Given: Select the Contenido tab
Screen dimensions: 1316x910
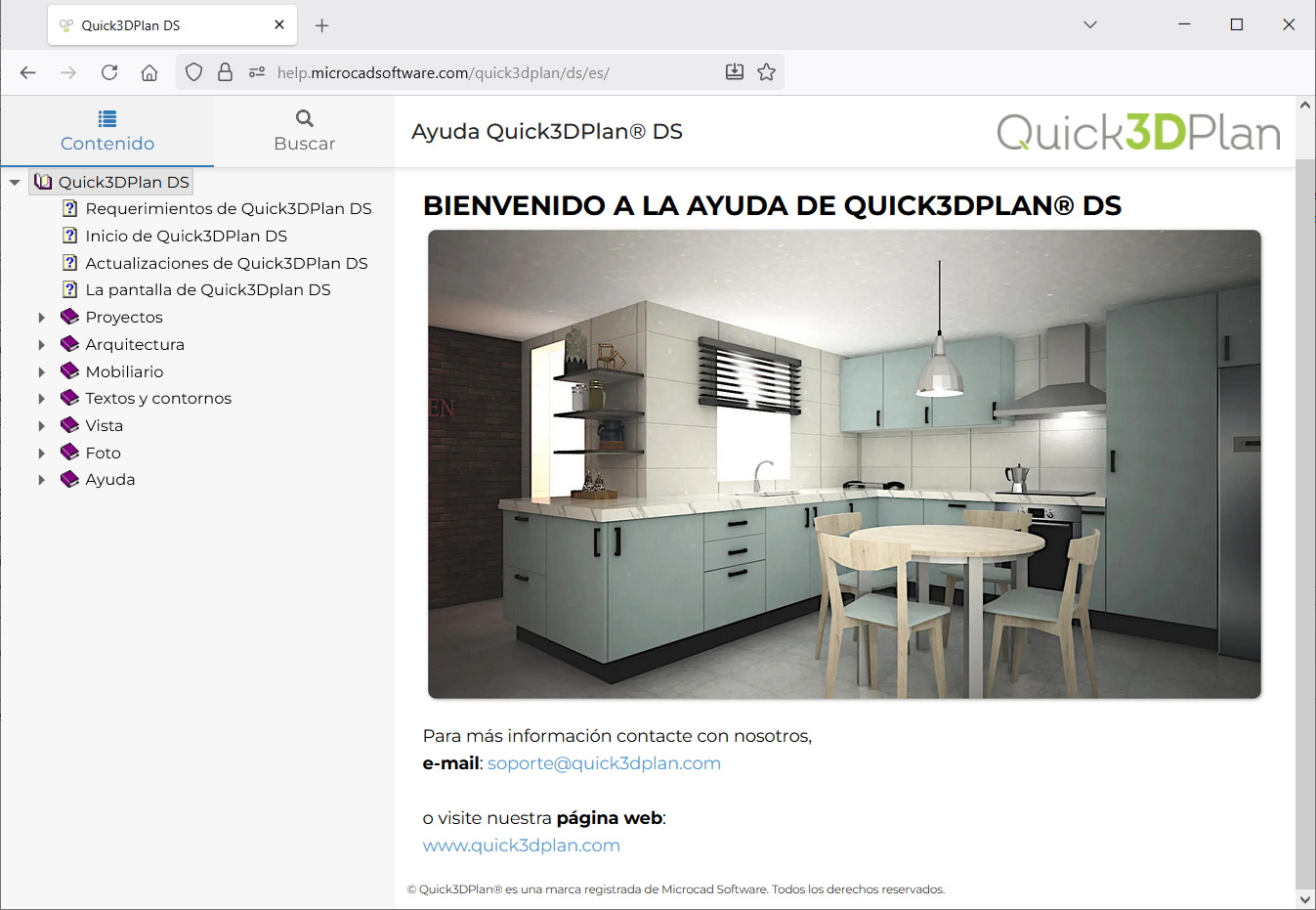Looking at the screenshot, I should tap(107, 131).
